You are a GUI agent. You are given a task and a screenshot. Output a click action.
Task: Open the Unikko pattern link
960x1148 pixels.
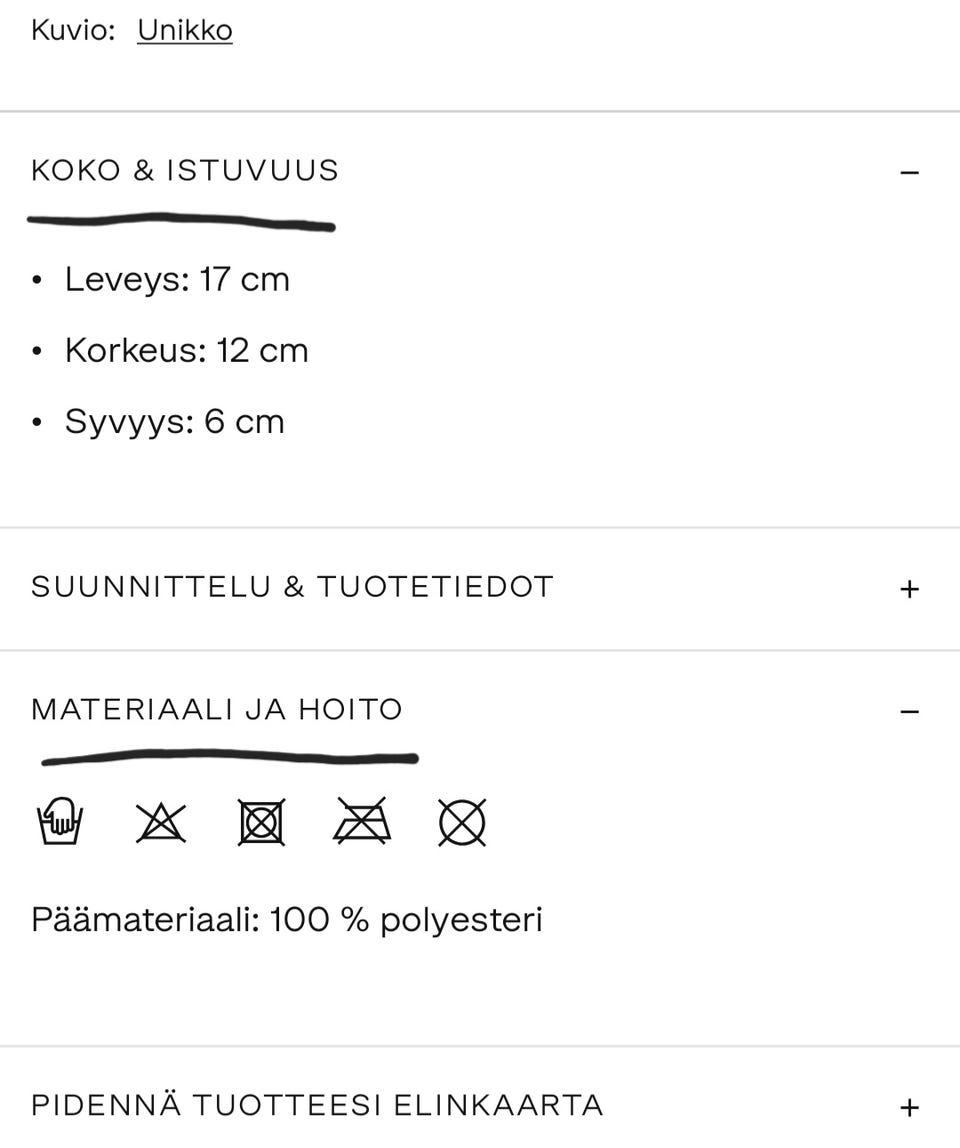185,29
